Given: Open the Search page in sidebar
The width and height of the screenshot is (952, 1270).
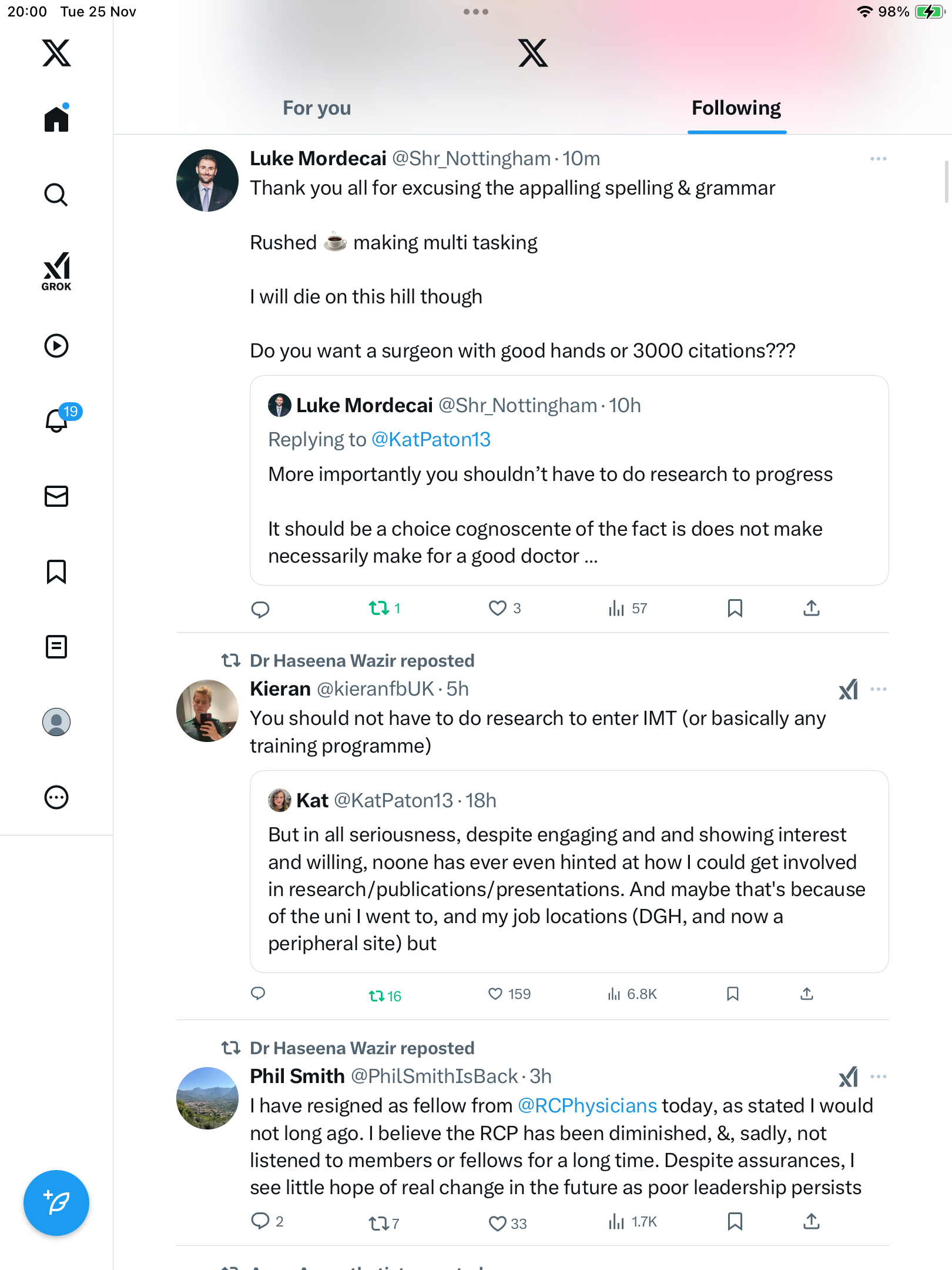Looking at the screenshot, I should 56,195.
